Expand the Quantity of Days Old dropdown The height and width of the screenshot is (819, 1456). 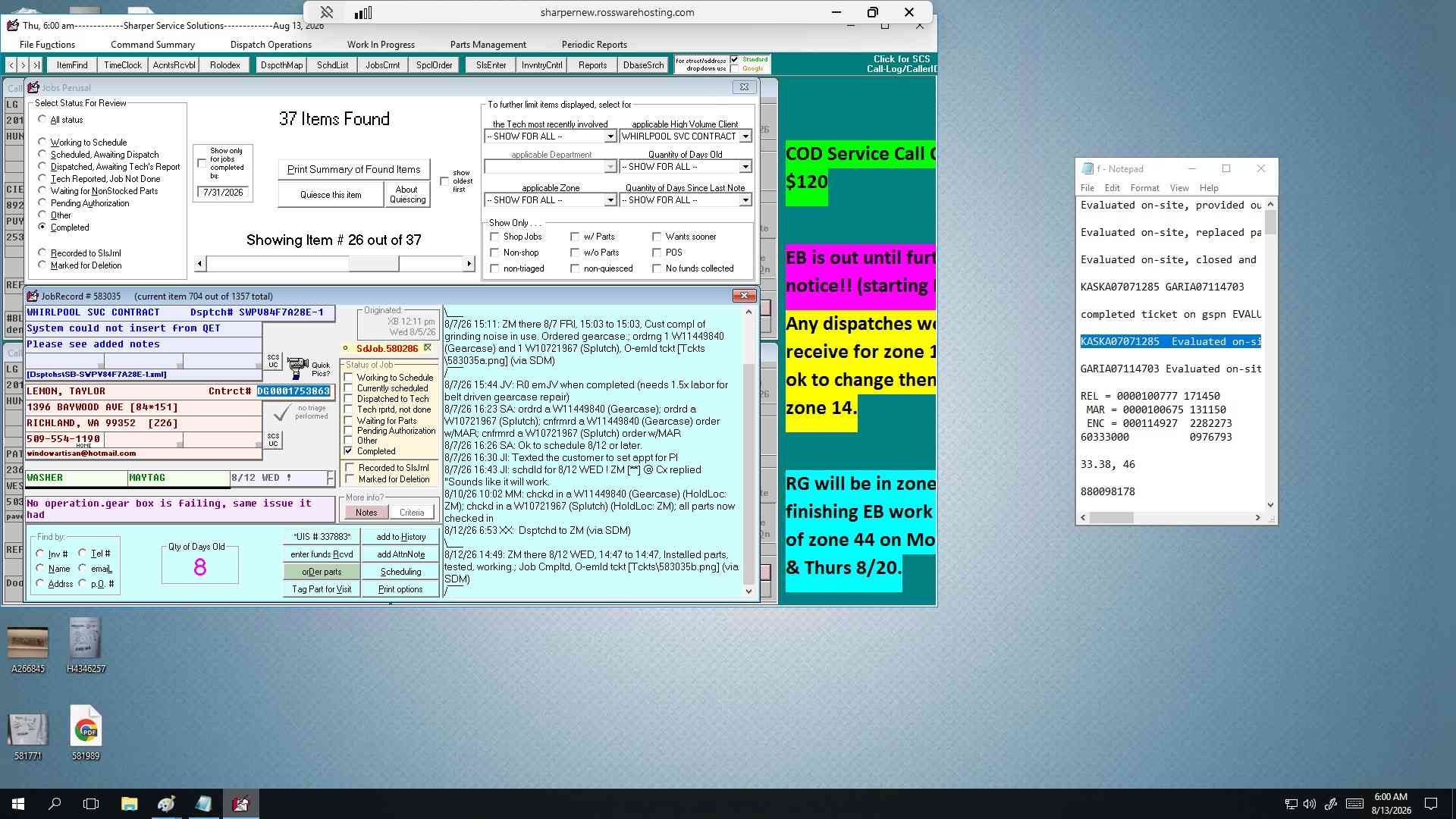point(745,167)
